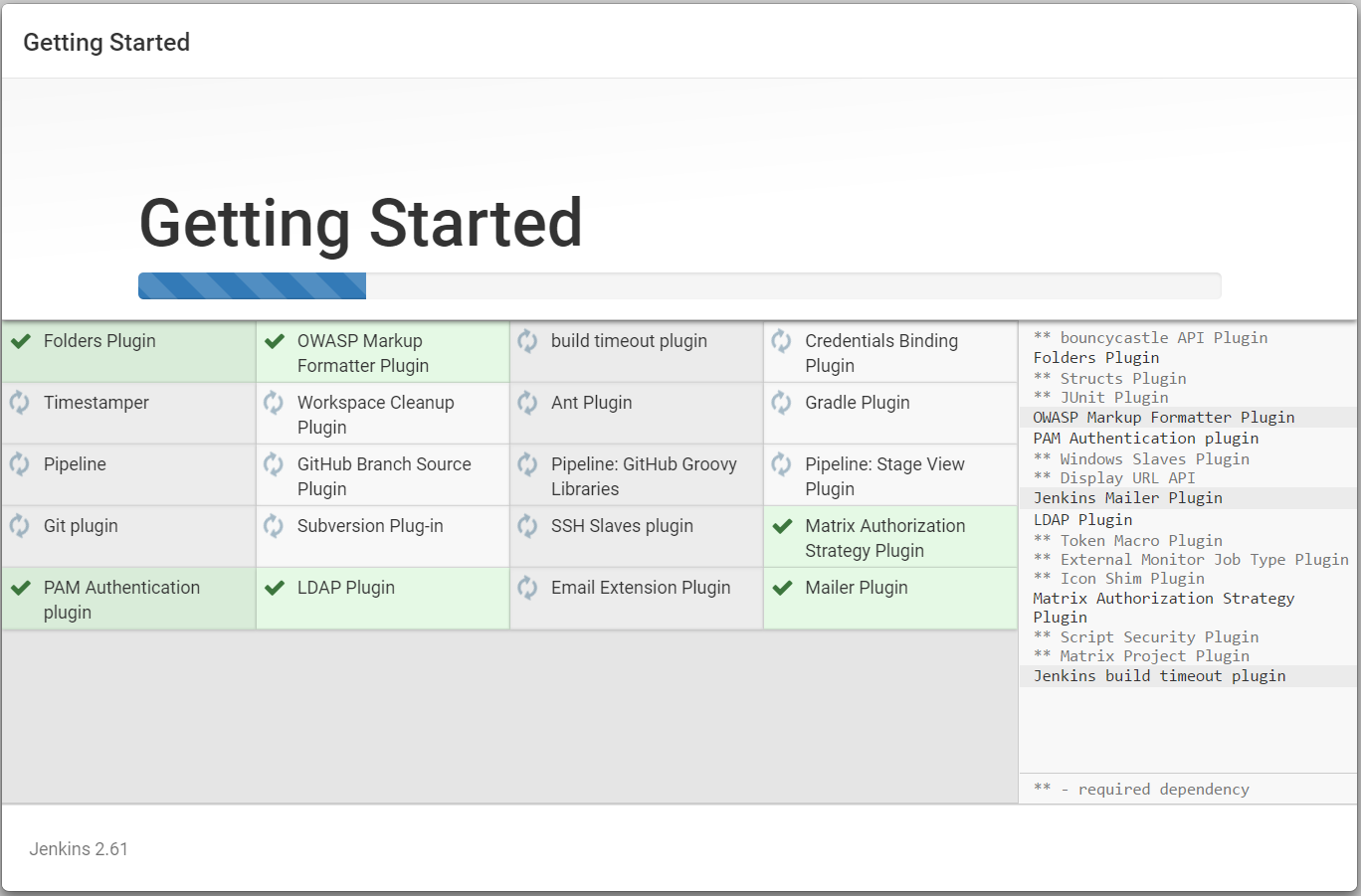Click the pending icon next to Workspace Cleanup Plugin
The image size is (1361, 896).
coord(274,403)
